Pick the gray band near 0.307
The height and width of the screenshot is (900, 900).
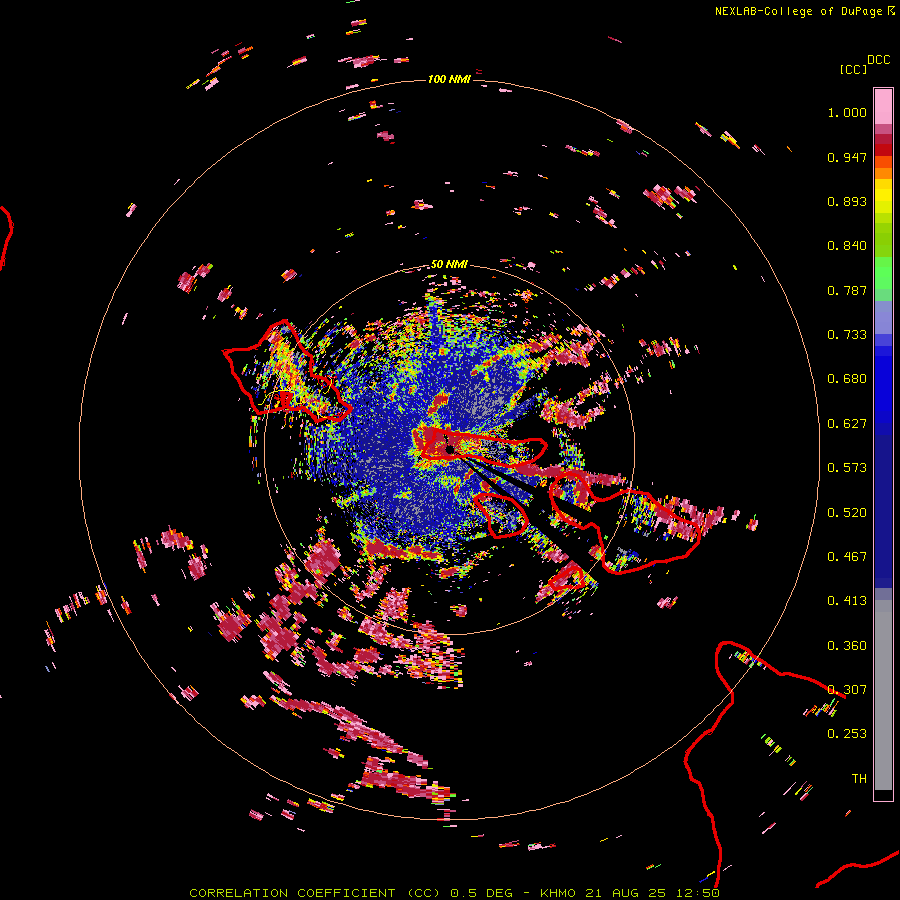point(883,695)
